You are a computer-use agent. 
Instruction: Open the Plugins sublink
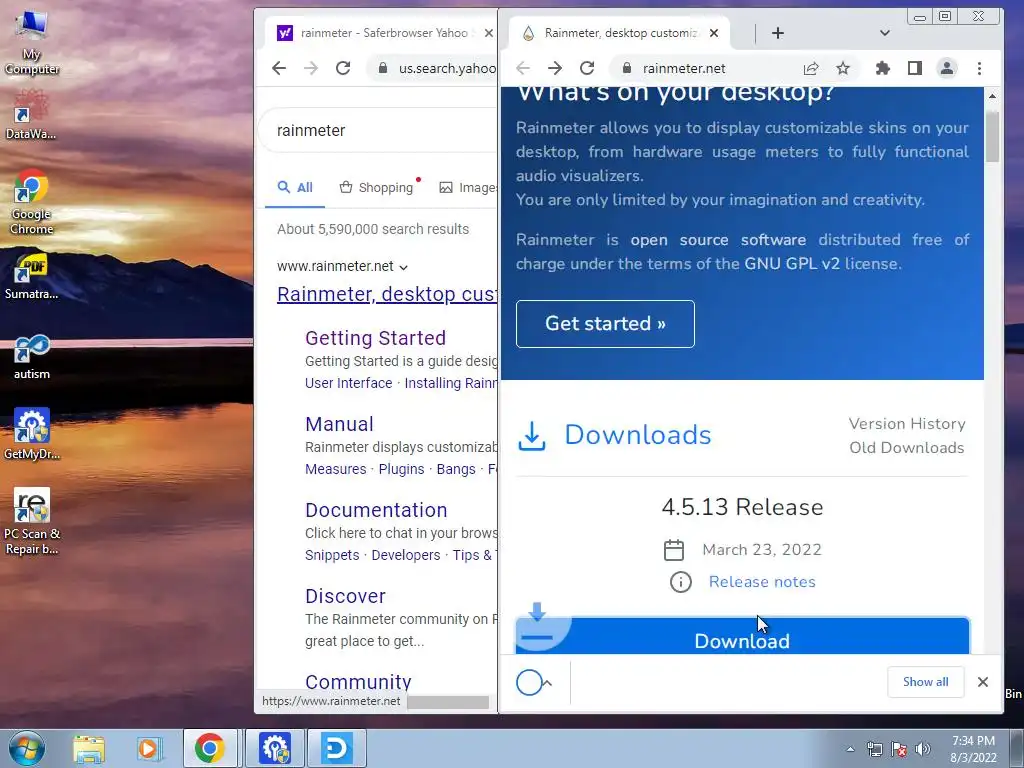tap(402, 469)
